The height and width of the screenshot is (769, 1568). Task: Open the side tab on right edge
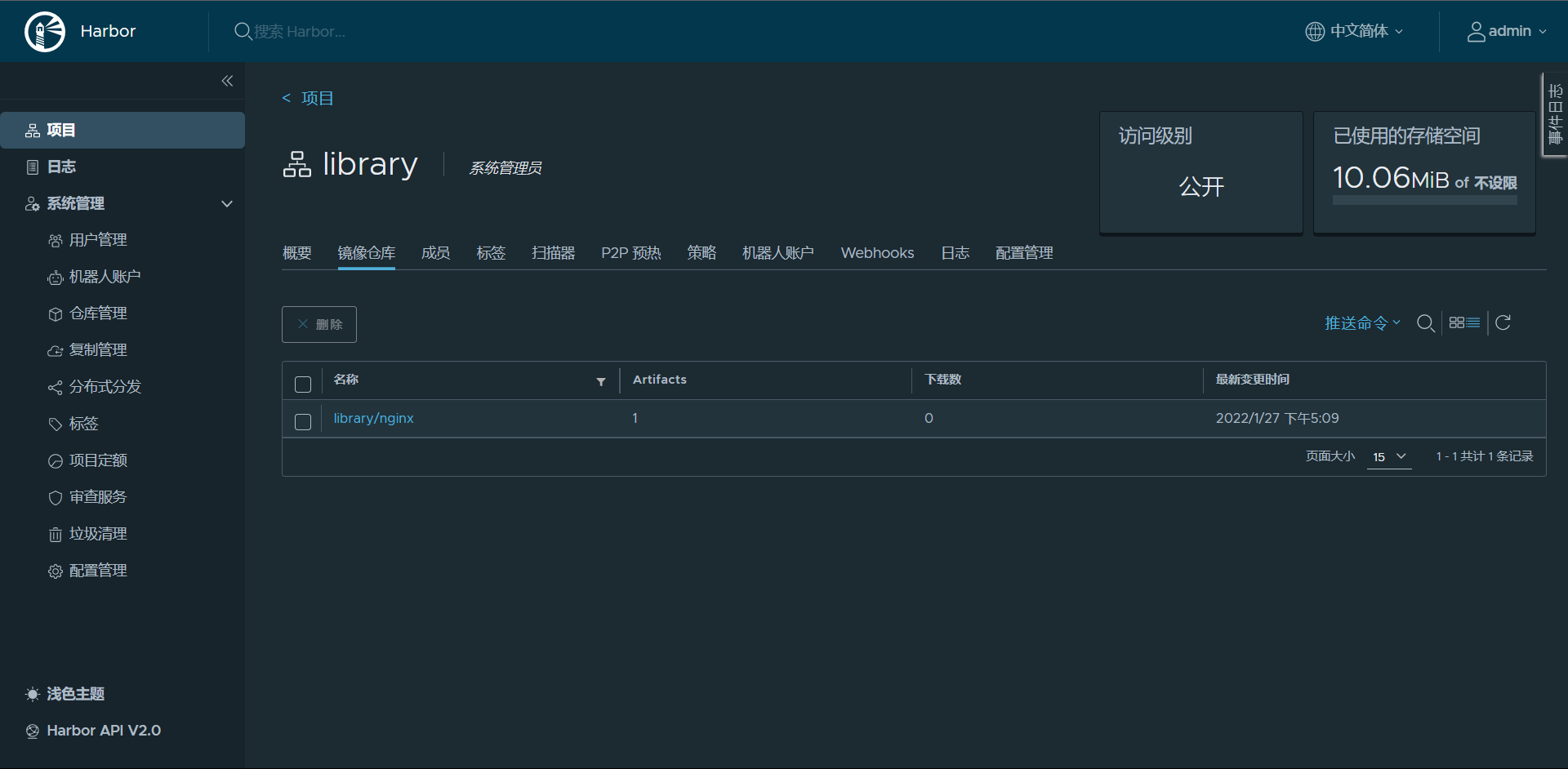pos(1555,114)
